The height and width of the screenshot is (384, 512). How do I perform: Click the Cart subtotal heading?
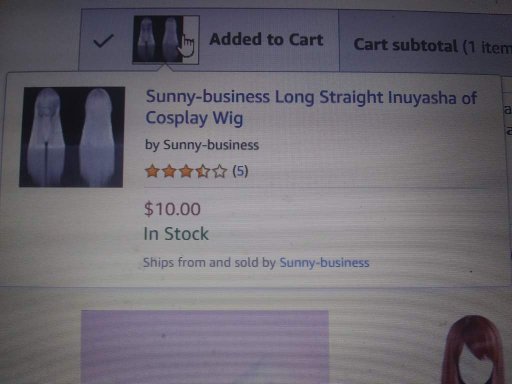coord(432,46)
